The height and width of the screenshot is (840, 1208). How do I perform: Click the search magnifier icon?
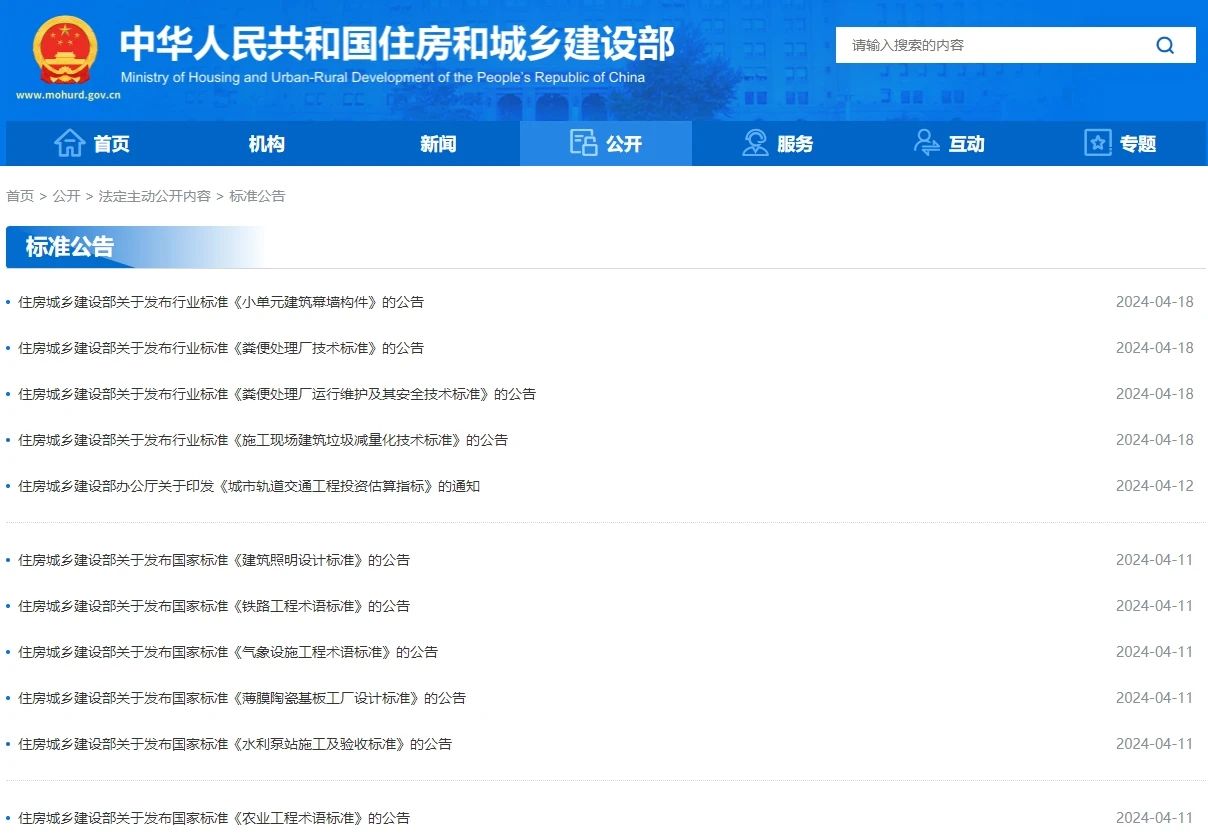1165,45
